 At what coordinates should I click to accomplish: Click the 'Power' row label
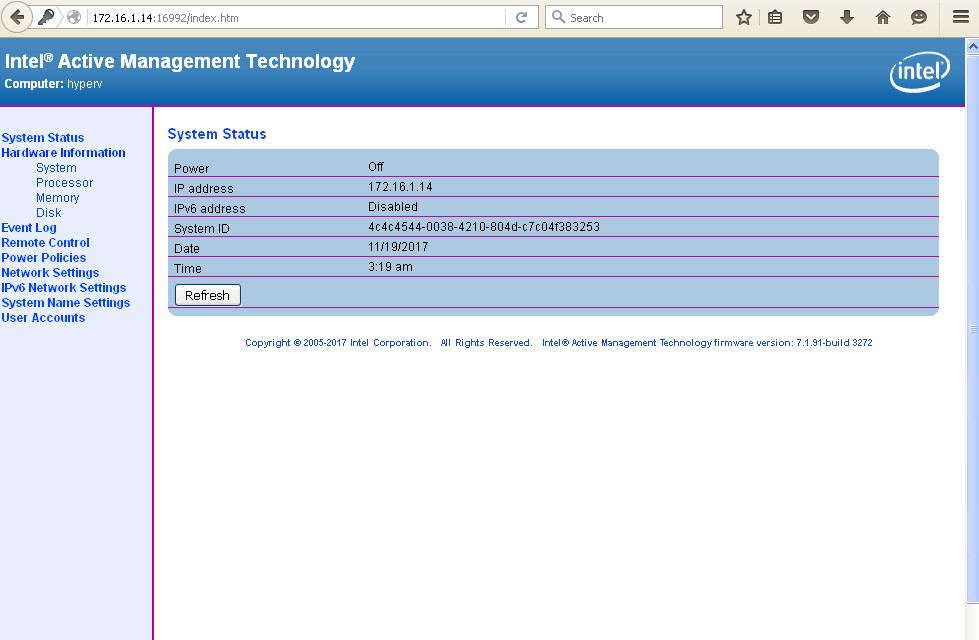[192, 169]
